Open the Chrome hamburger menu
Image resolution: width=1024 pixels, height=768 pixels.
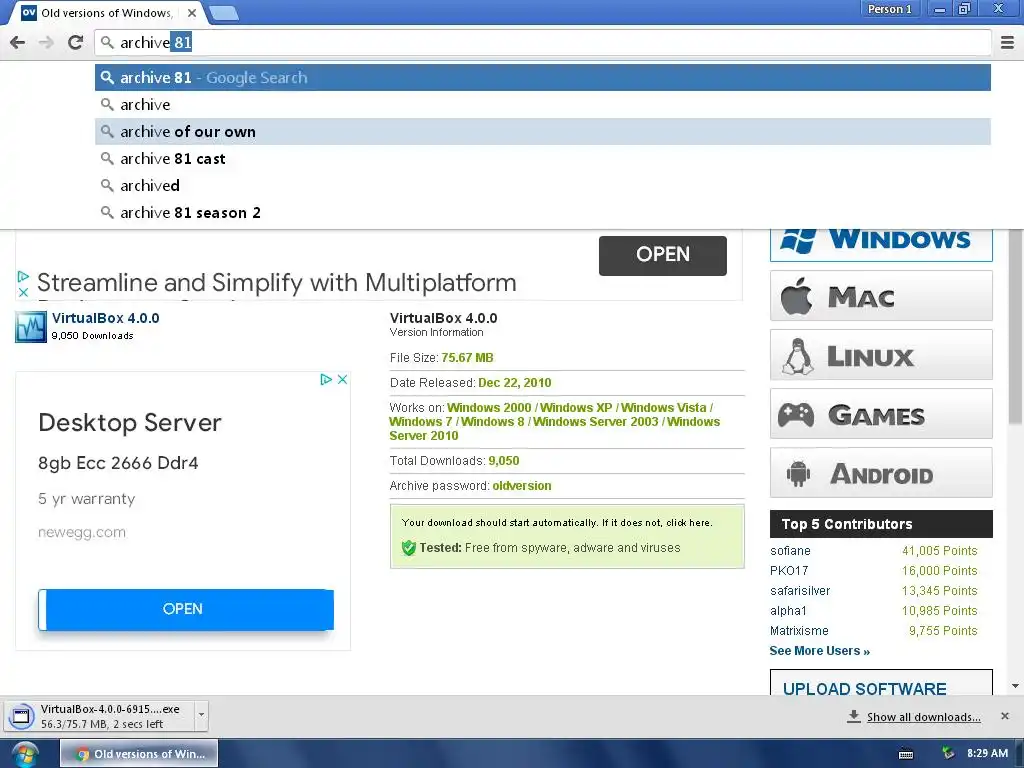(x=1007, y=42)
